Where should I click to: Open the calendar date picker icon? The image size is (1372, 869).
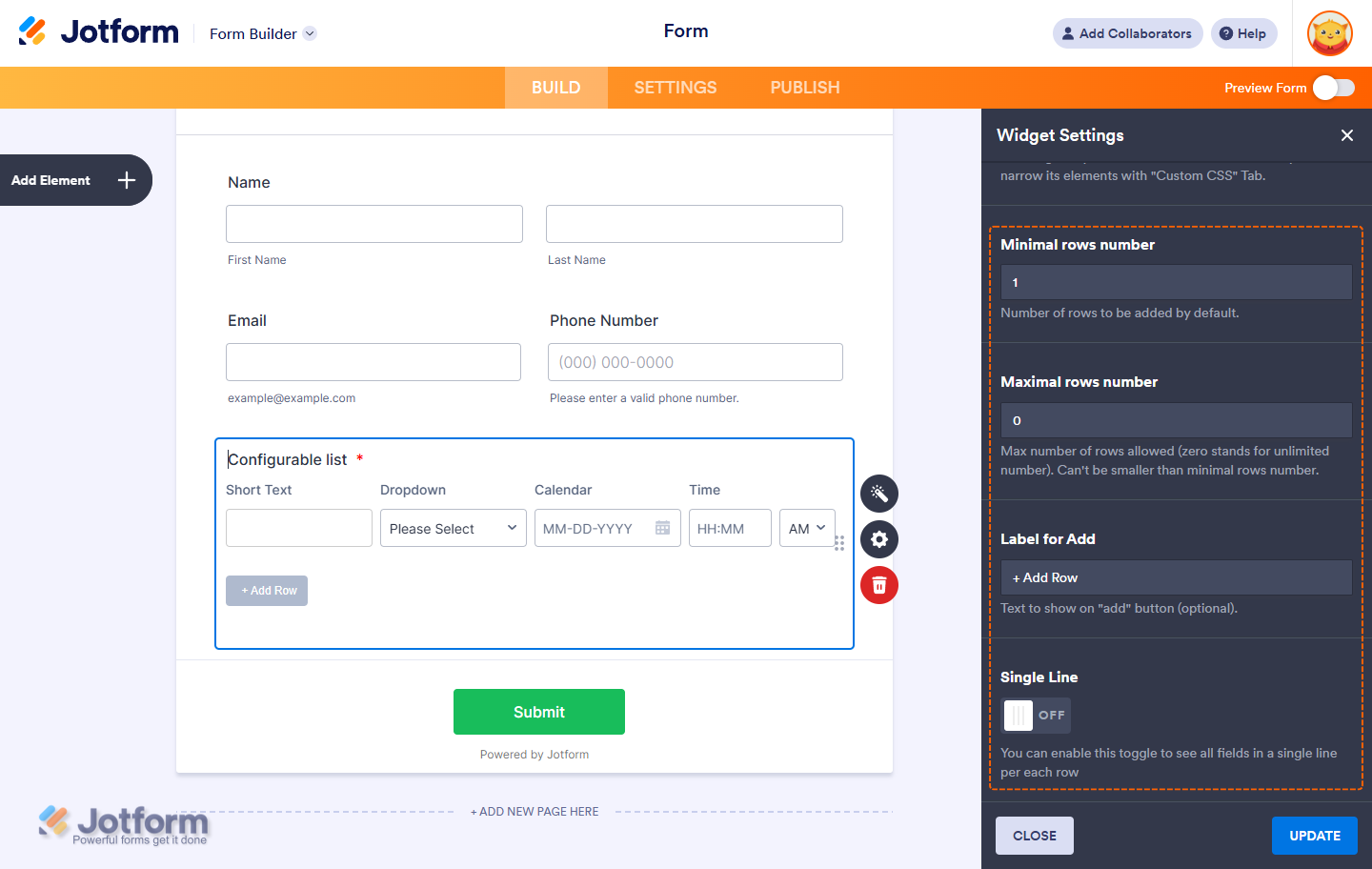coord(663,528)
